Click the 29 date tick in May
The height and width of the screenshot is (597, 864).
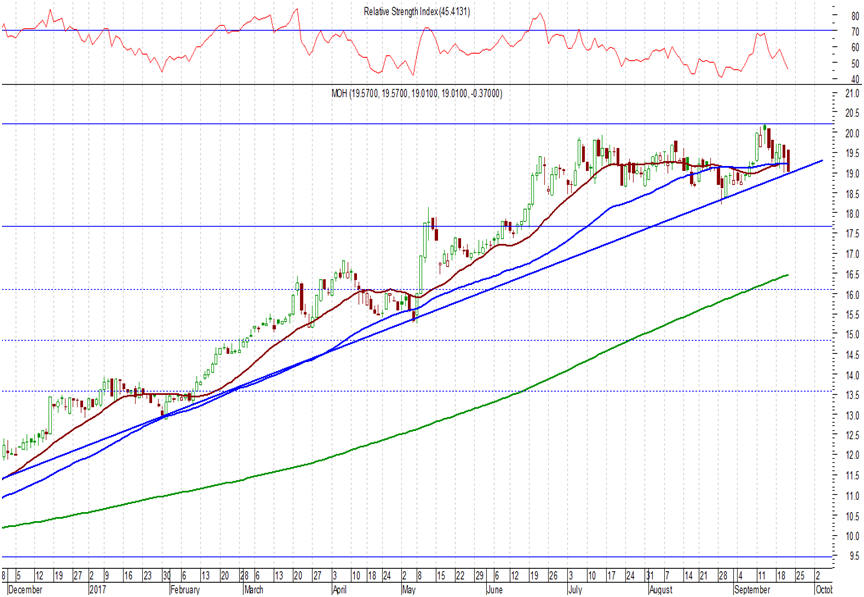click(479, 576)
